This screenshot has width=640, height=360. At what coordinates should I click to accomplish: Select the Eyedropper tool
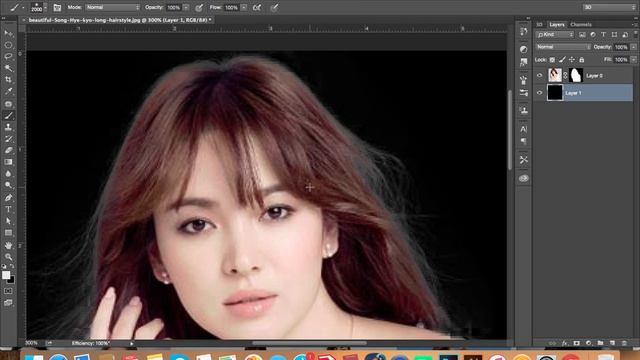8,91
